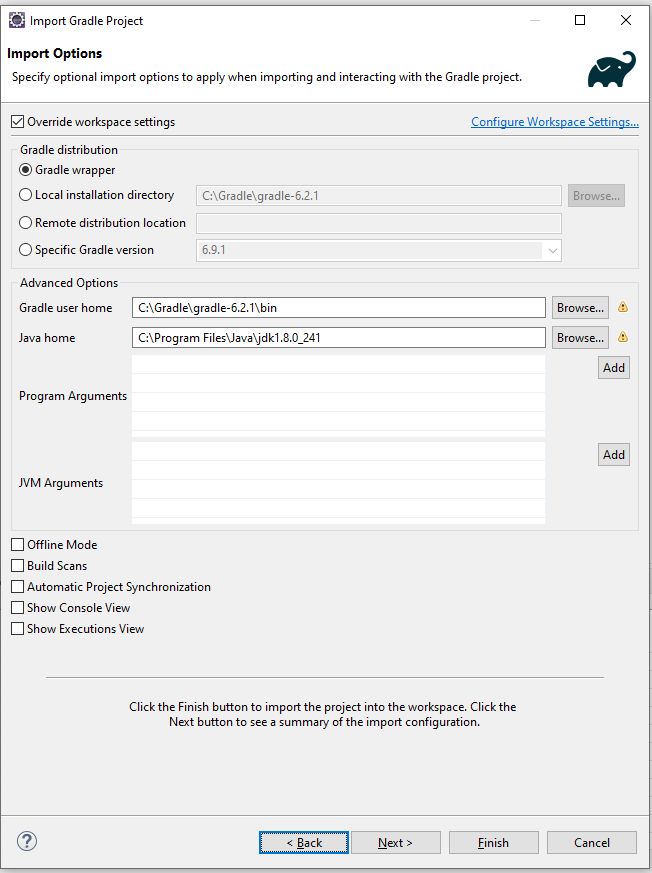The height and width of the screenshot is (873, 652).
Task: Click the remote distribution location field
Action: 379,223
